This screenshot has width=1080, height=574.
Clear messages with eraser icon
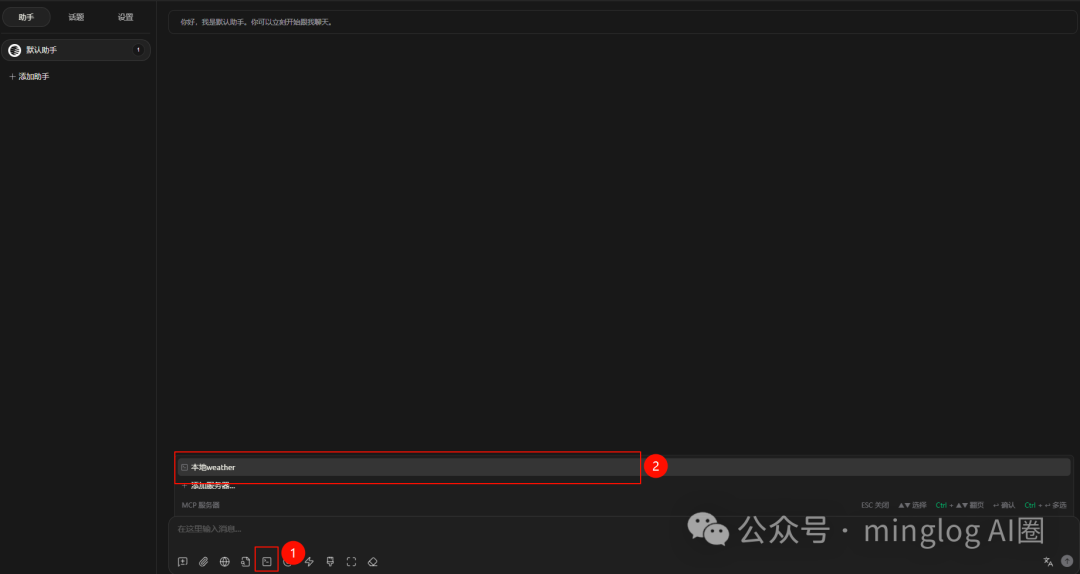click(373, 562)
